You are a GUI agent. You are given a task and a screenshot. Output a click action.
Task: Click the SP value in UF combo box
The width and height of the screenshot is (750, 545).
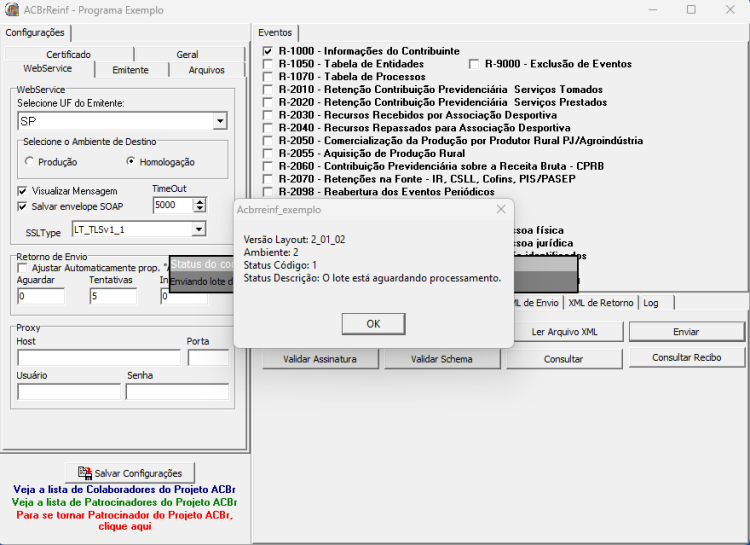tap(115, 121)
